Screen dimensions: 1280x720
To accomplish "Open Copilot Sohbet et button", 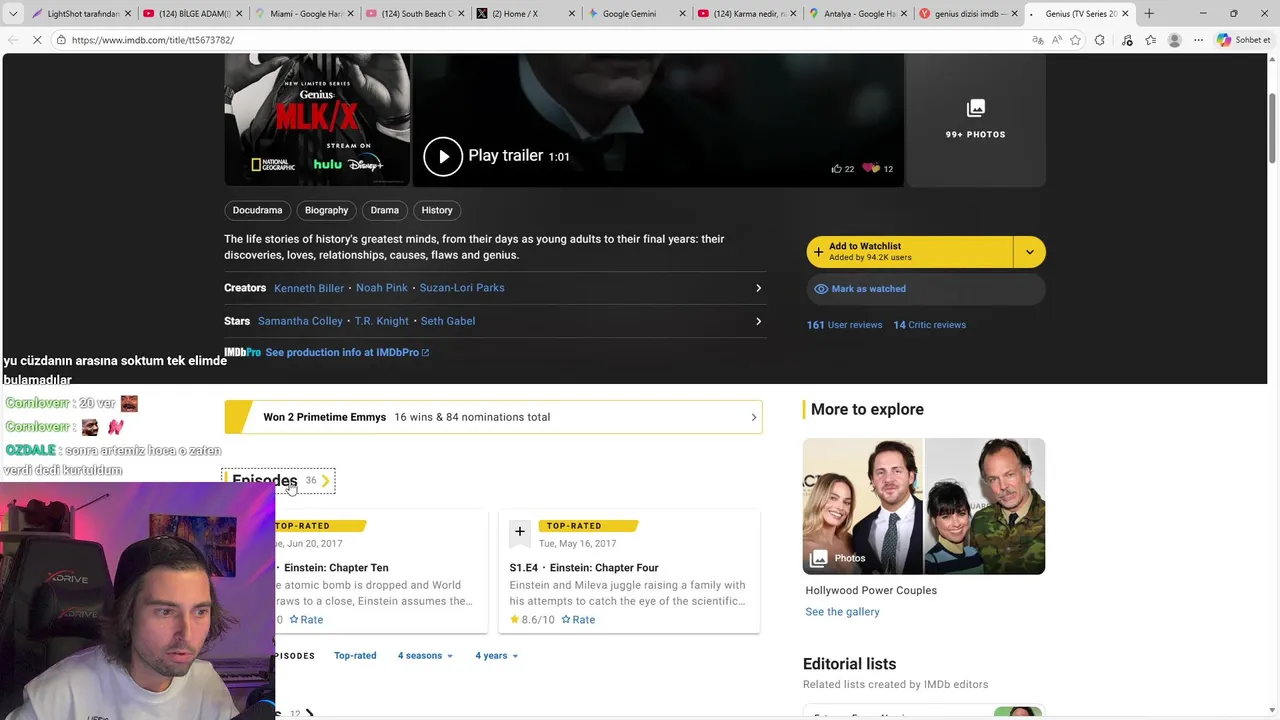I will (x=1244, y=40).
